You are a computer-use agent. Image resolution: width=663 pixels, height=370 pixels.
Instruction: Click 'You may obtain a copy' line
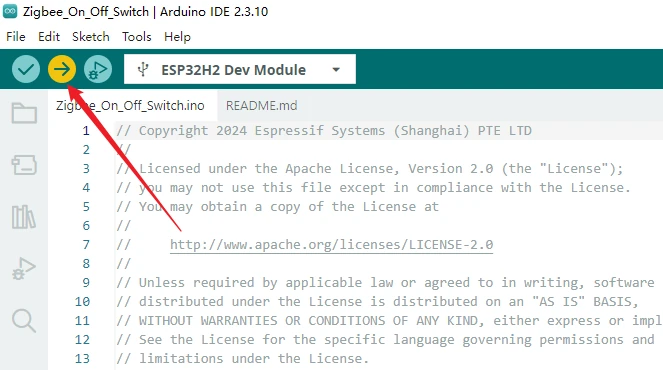pyautogui.click(x=277, y=207)
